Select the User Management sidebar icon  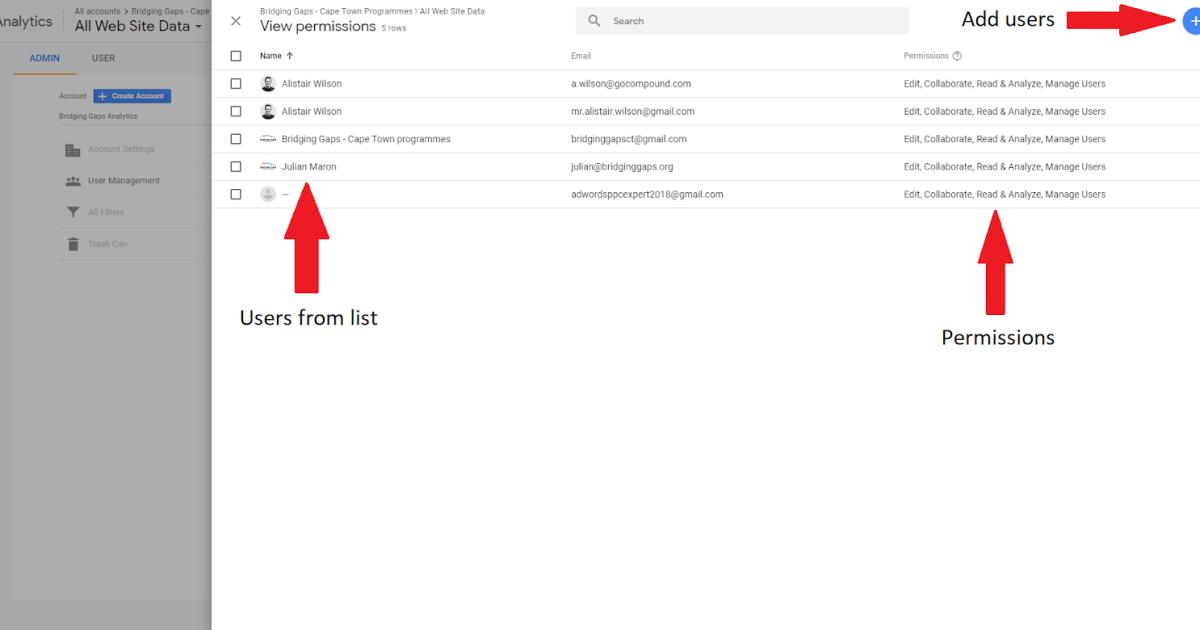pos(70,181)
